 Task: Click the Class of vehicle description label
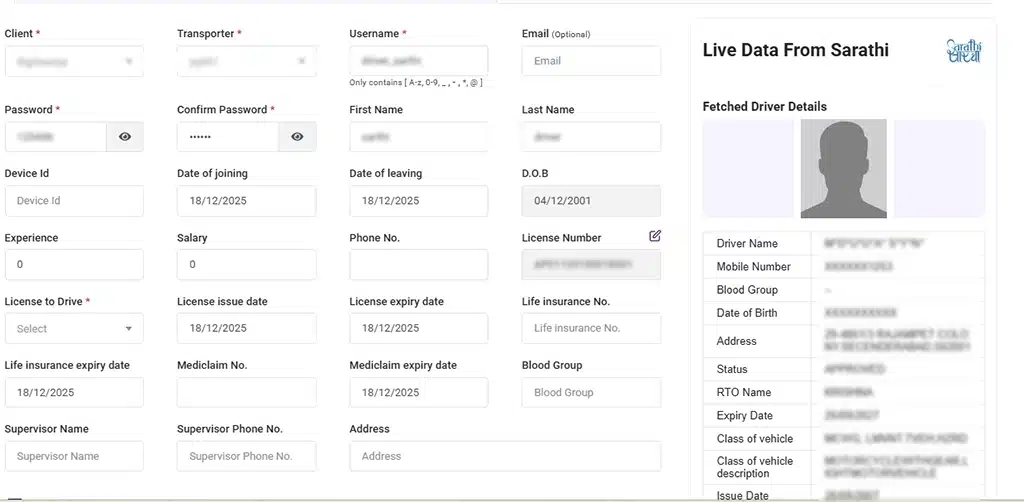tap(754, 467)
